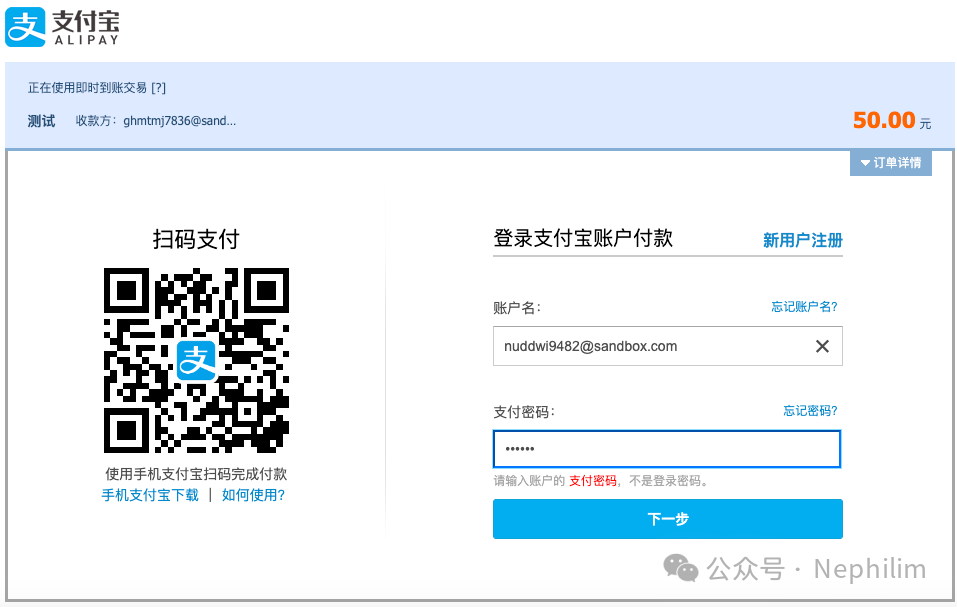Click the 下一步 button

pyautogui.click(x=668, y=519)
